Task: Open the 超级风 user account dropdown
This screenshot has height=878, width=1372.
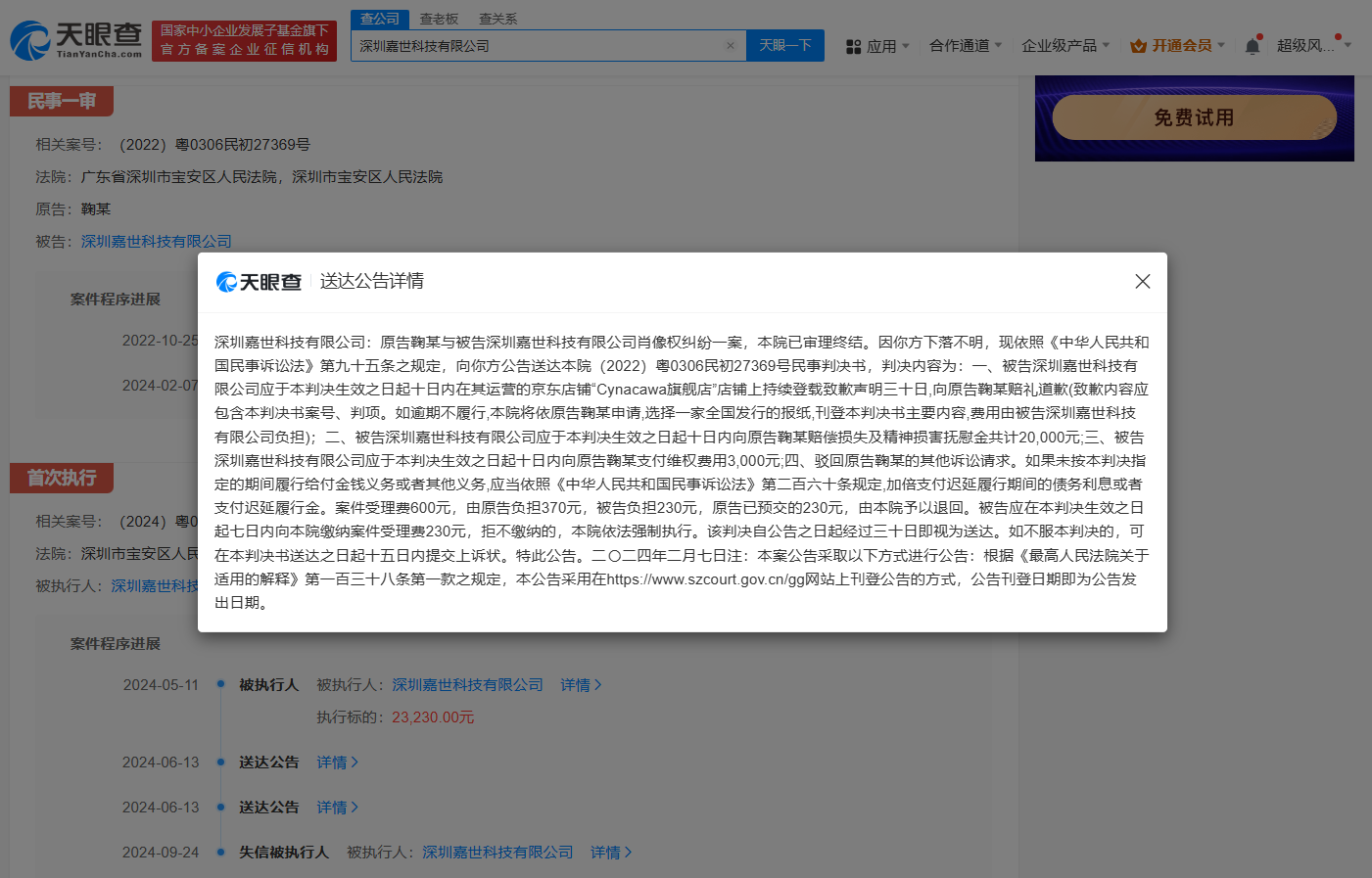Action: [1313, 46]
